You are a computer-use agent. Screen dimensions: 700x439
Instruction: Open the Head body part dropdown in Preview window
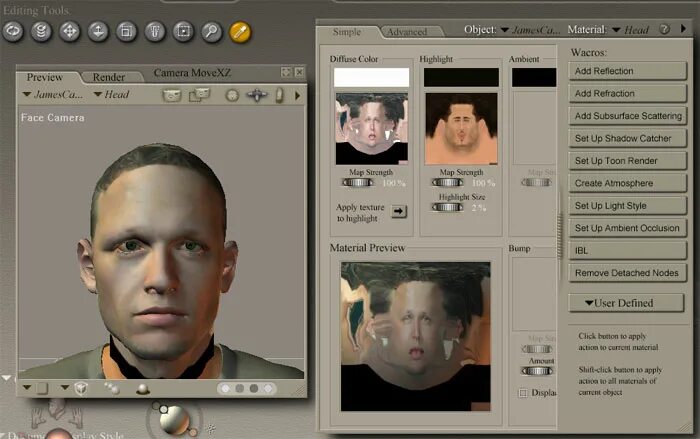pos(111,95)
